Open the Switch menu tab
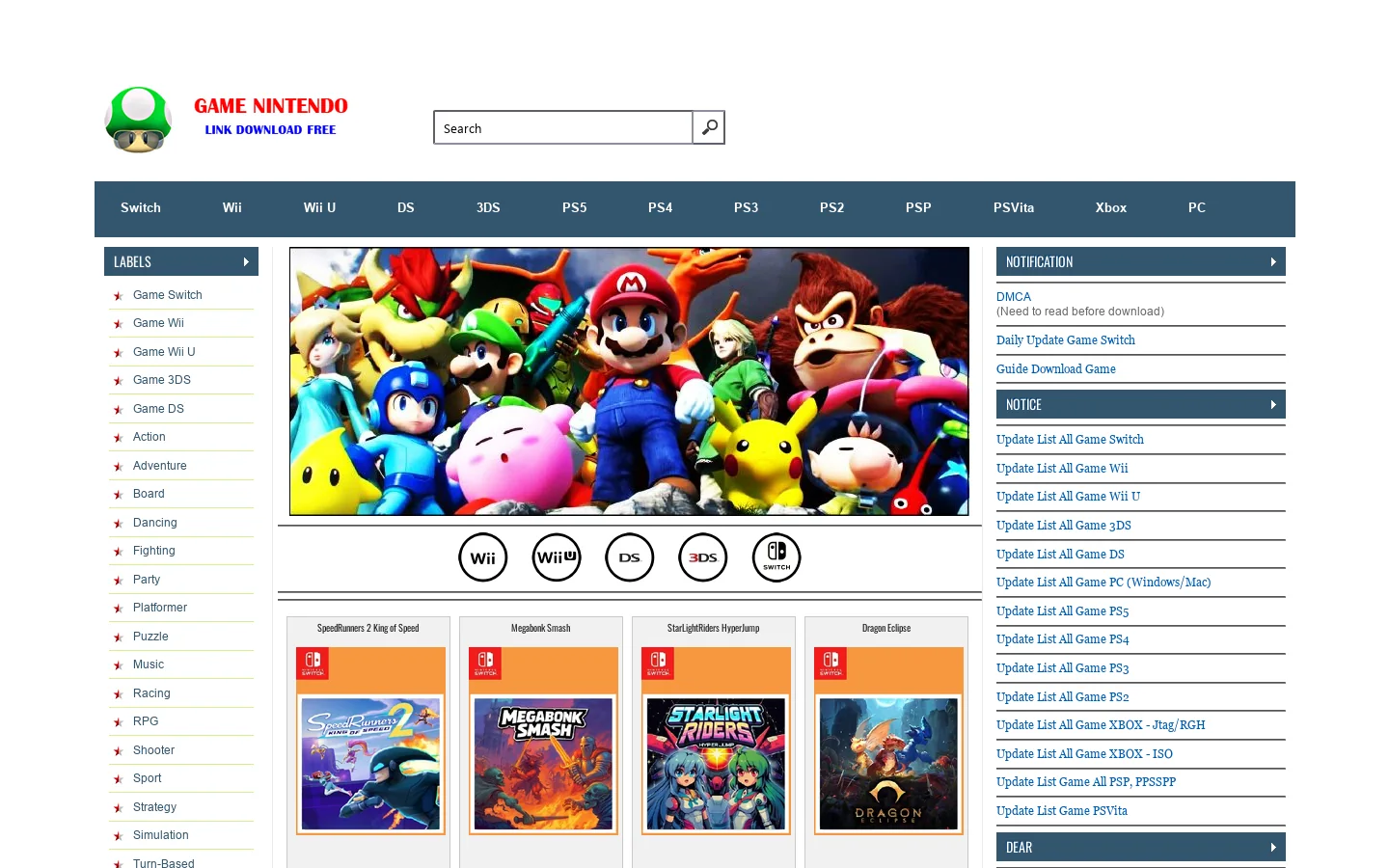Screen dimensions: 1389x868 141,207
